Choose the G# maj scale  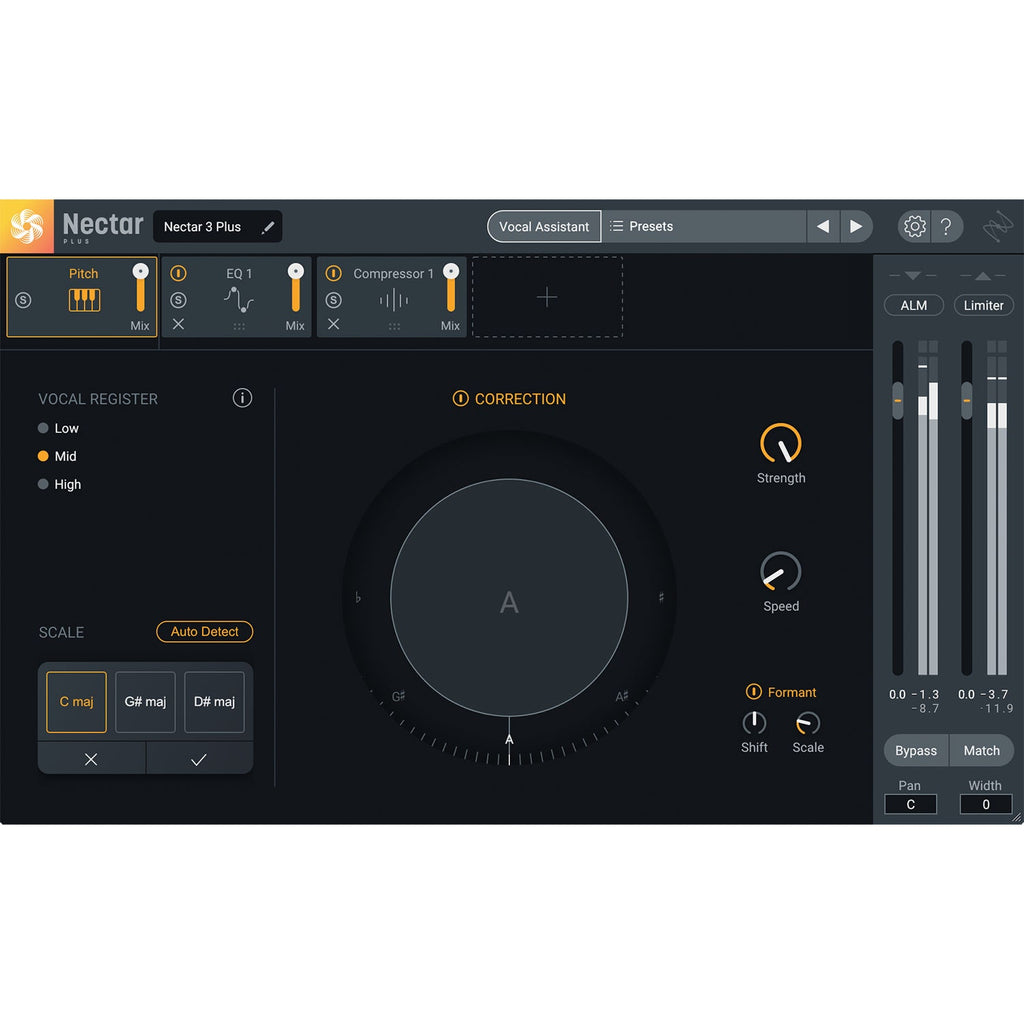[x=145, y=702]
